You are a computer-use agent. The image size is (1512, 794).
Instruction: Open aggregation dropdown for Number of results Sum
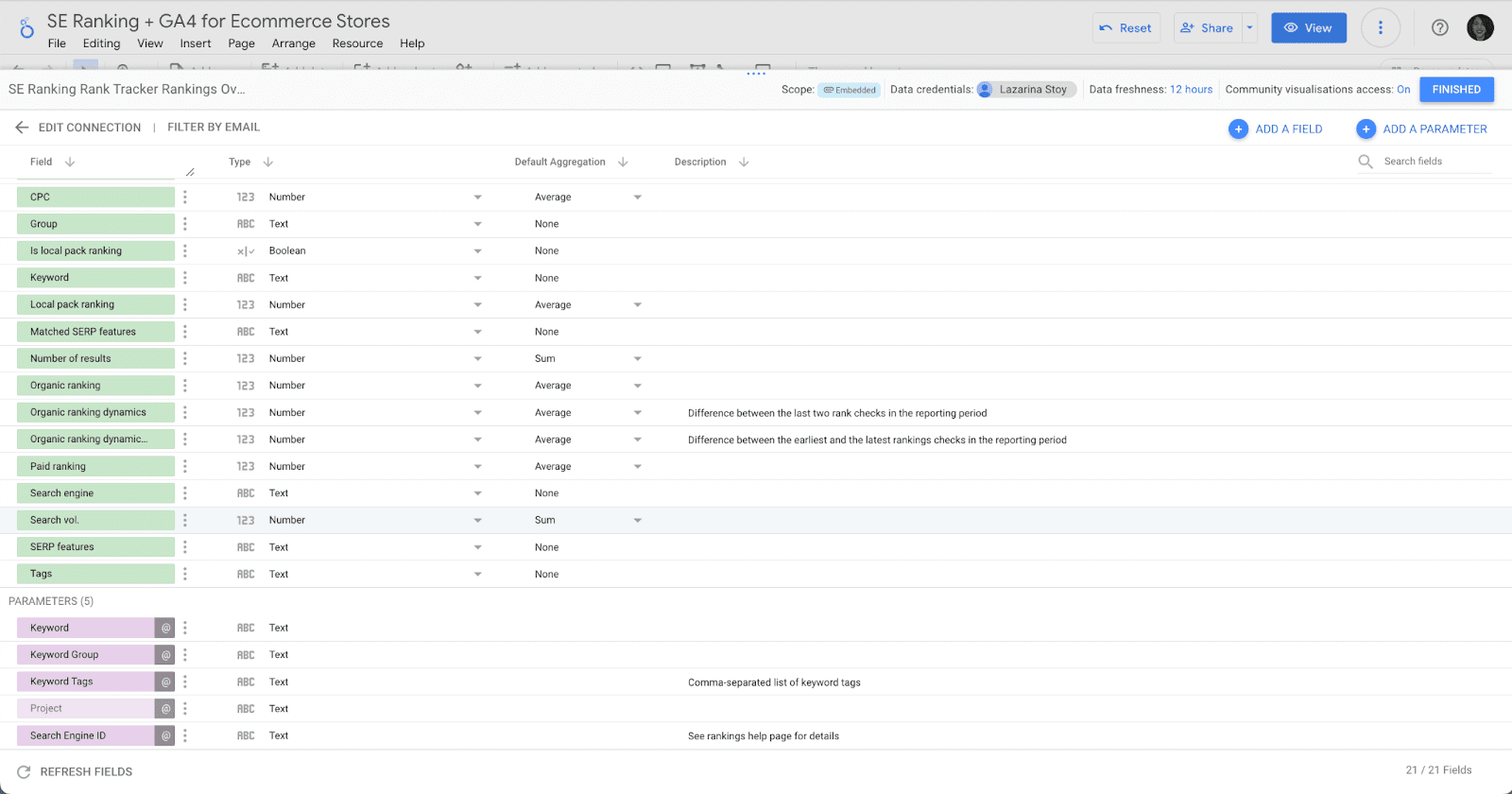tap(638, 359)
